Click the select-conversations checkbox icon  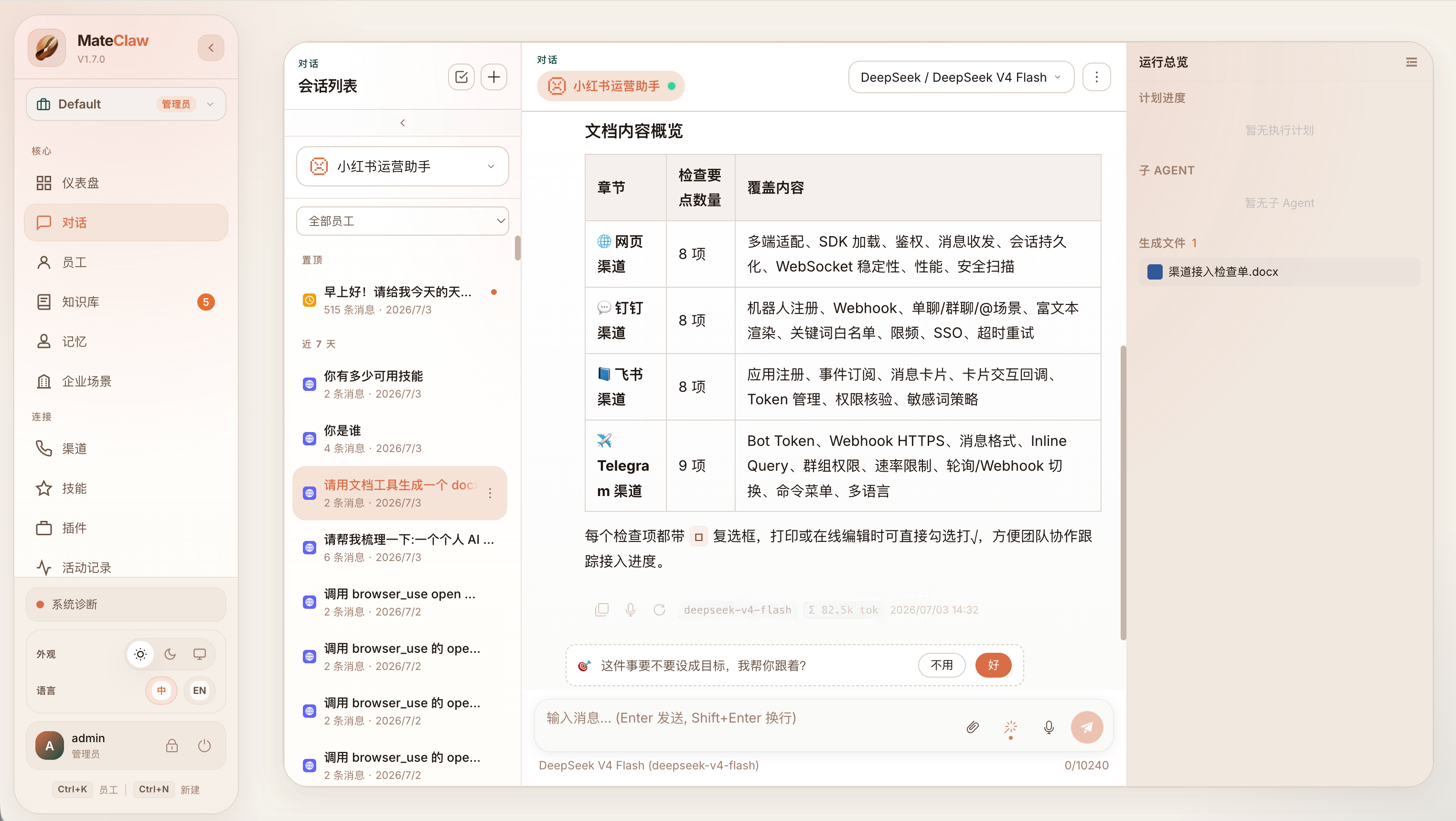(461, 76)
